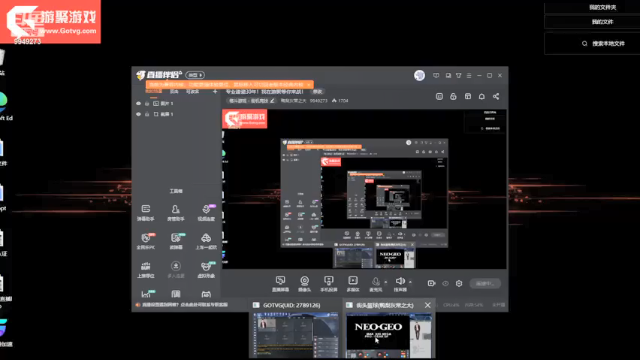
Task: Toggle the eye icon on the second layer
Action: (x=138, y=114)
